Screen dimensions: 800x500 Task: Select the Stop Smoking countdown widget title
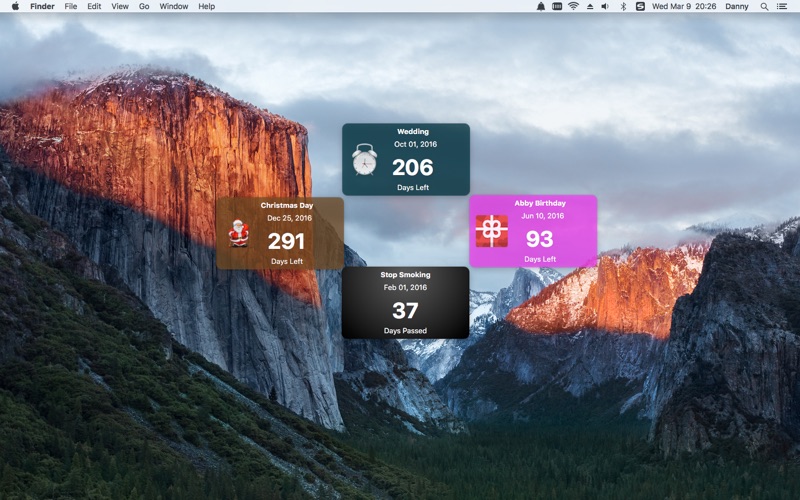click(x=405, y=274)
